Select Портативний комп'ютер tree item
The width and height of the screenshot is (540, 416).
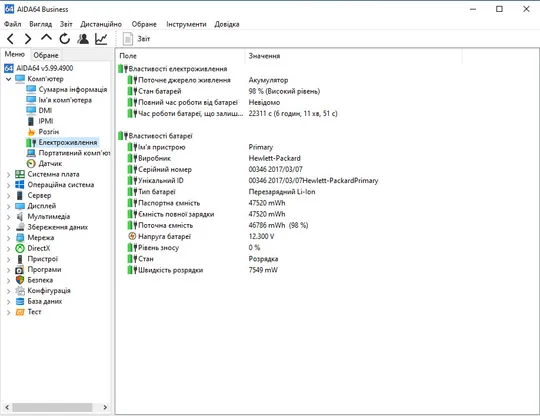pyautogui.click(x=74, y=153)
